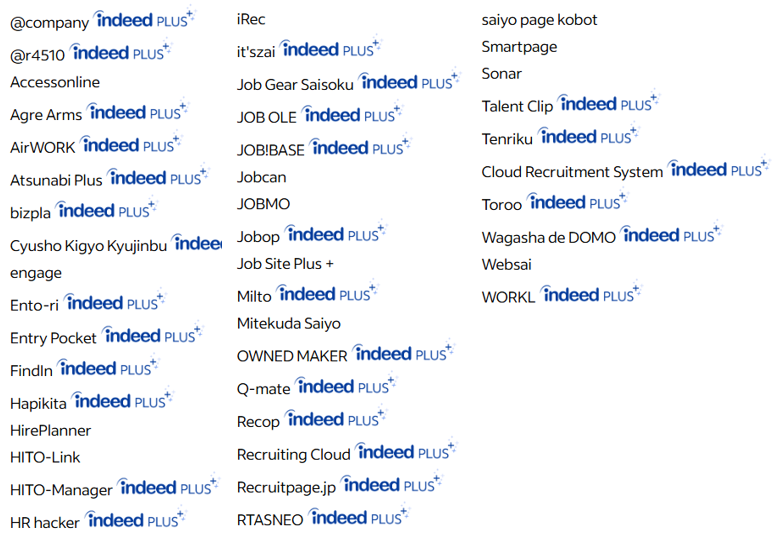Image resolution: width=781 pixels, height=540 pixels.
Task: Click the Jobcan list item
Action: point(261,177)
